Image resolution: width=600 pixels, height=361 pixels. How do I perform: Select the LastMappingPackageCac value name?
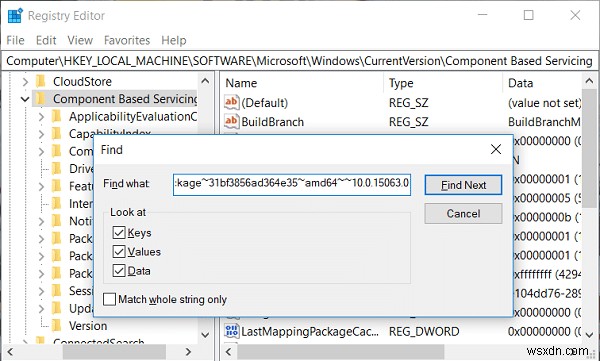[310, 331]
